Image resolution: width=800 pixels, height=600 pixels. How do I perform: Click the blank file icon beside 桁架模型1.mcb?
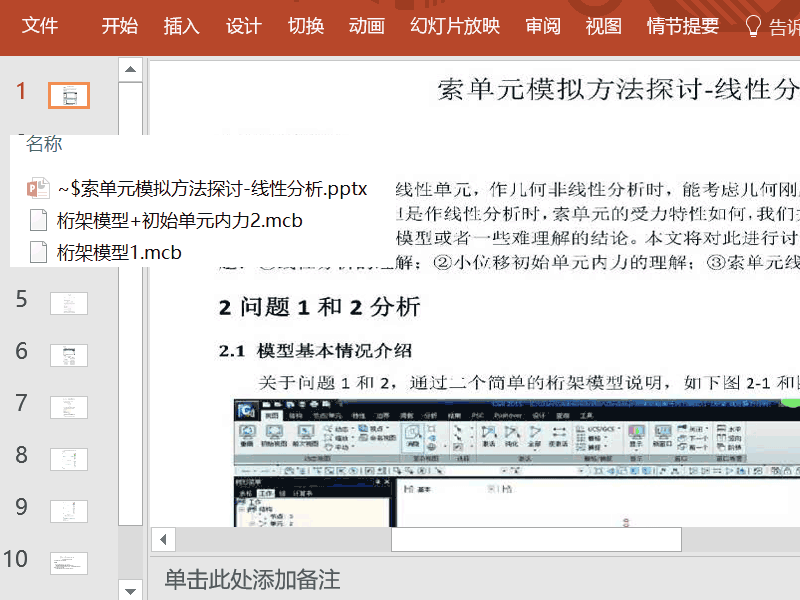pyautogui.click(x=38, y=253)
